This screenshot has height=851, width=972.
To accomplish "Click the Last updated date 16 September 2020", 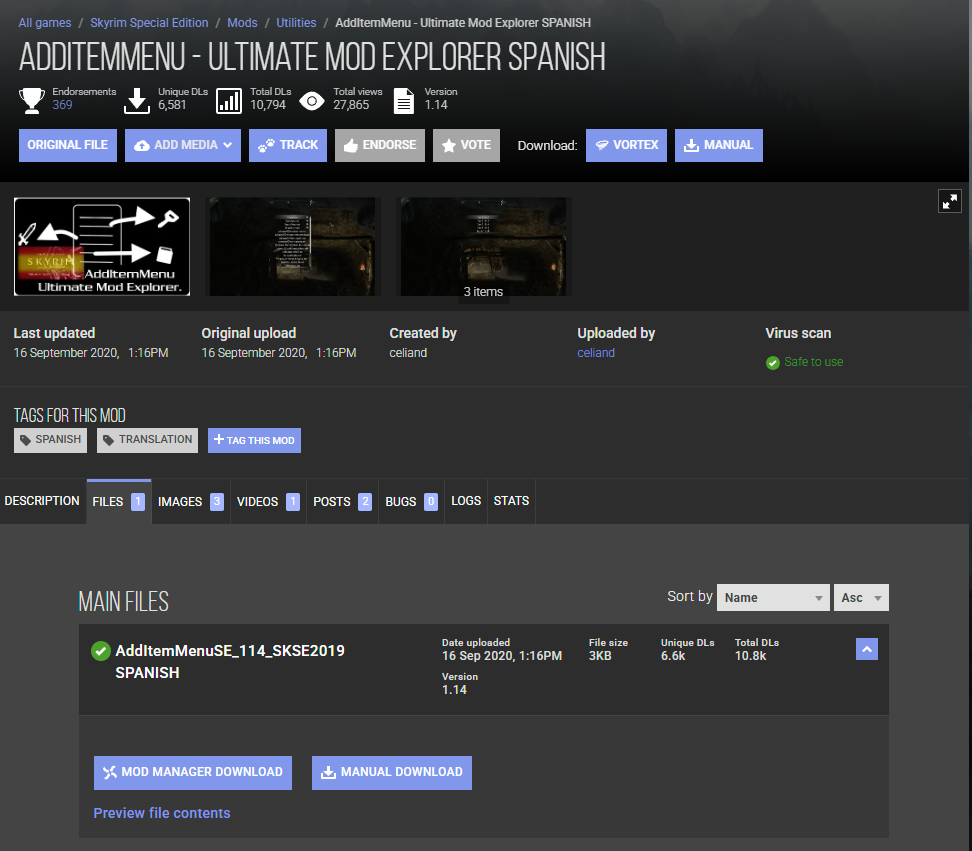I will [91, 353].
